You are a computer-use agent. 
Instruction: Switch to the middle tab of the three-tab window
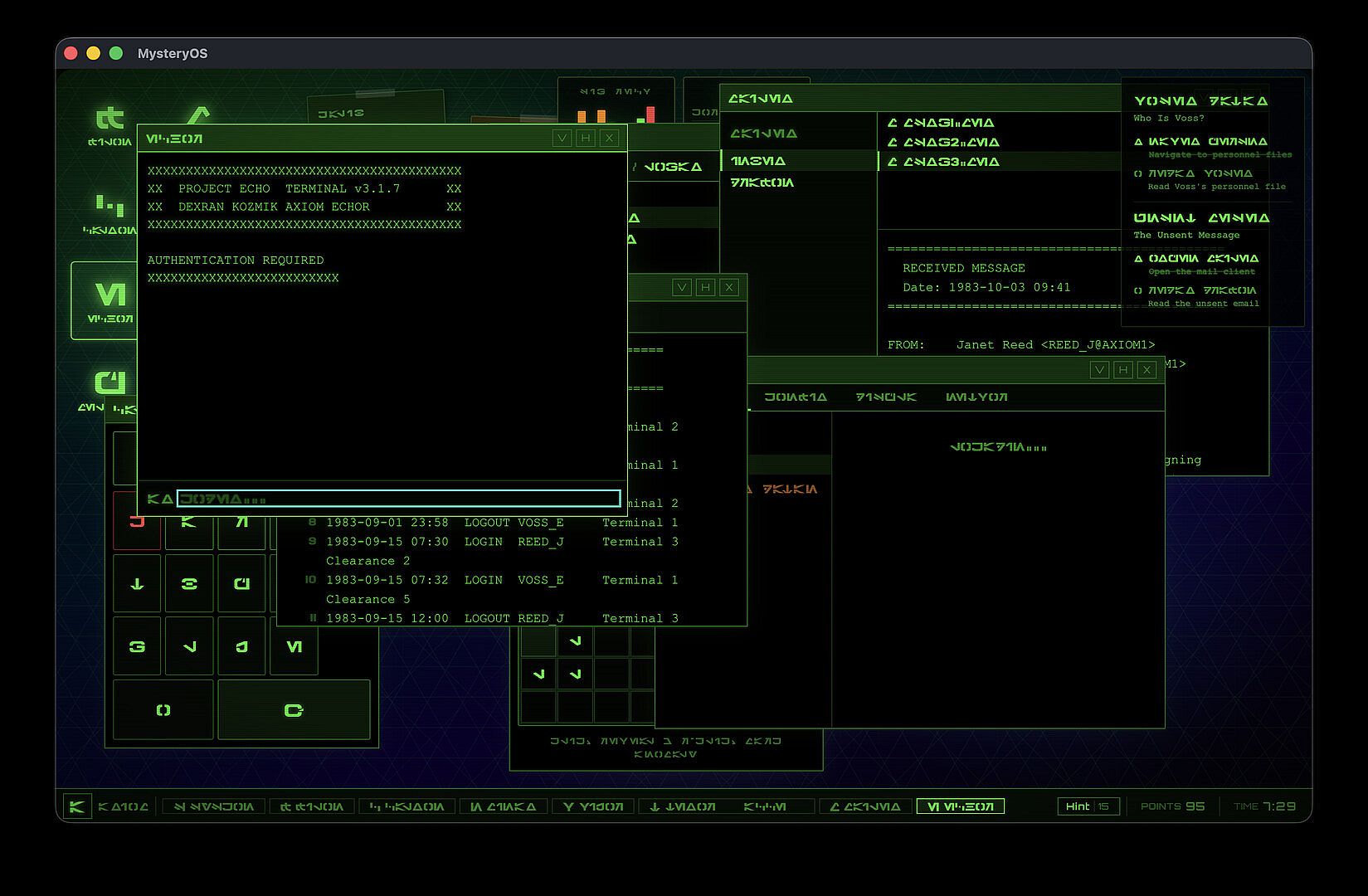click(886, 397)
